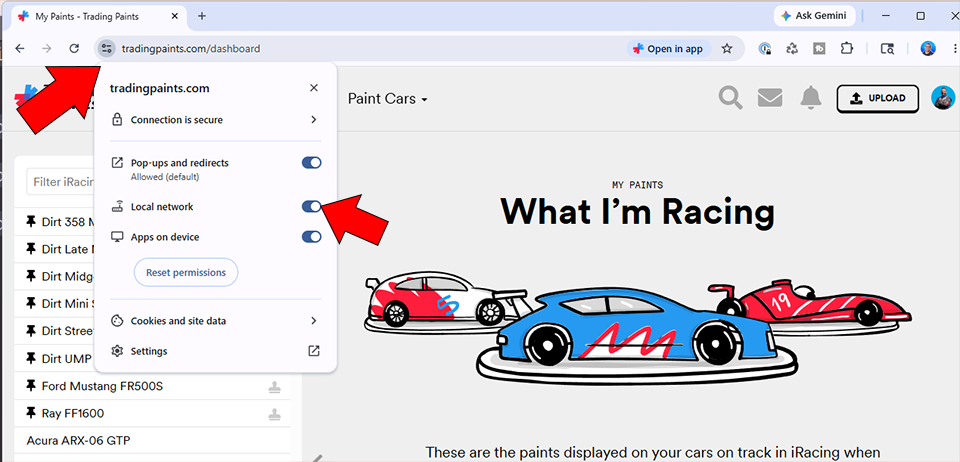This screenshot has height=462, width=960.
Task: Select the Dirt 358 car row
Action: (x=55, y=222)
